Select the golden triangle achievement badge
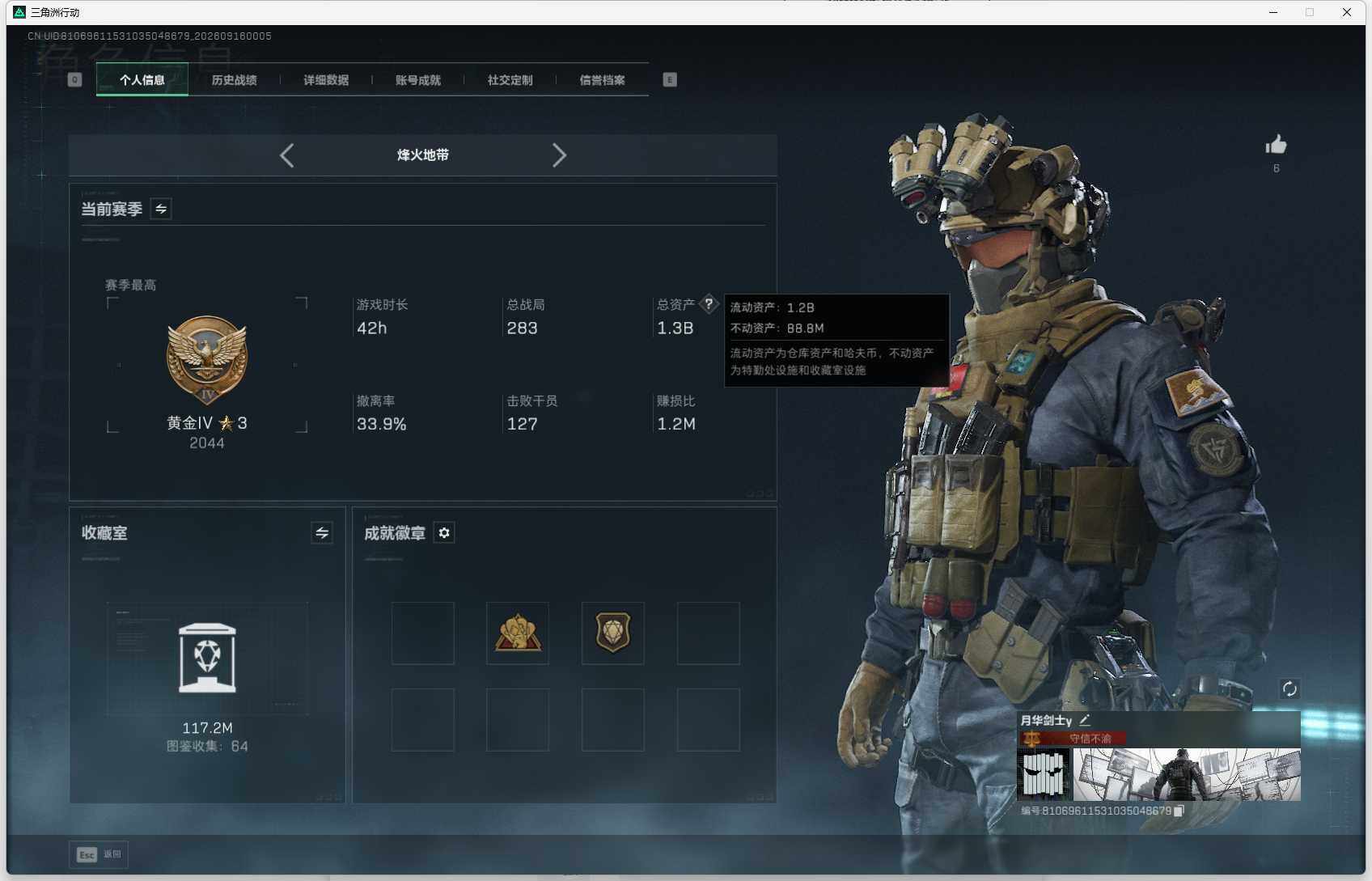The height and width of the screenshot is (881, 1372). [518, 633]
